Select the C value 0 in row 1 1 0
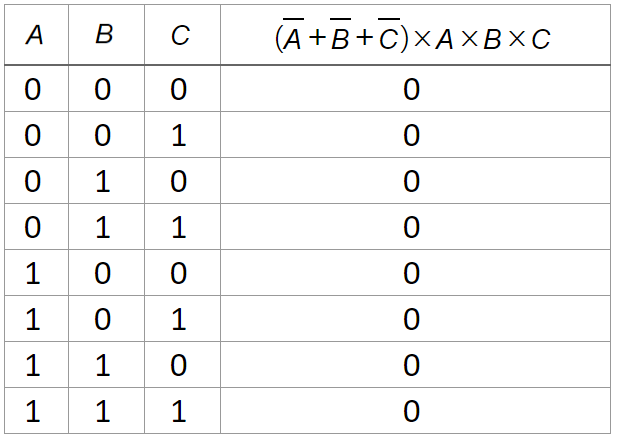617x441 pixels. (x=179, y=366)
